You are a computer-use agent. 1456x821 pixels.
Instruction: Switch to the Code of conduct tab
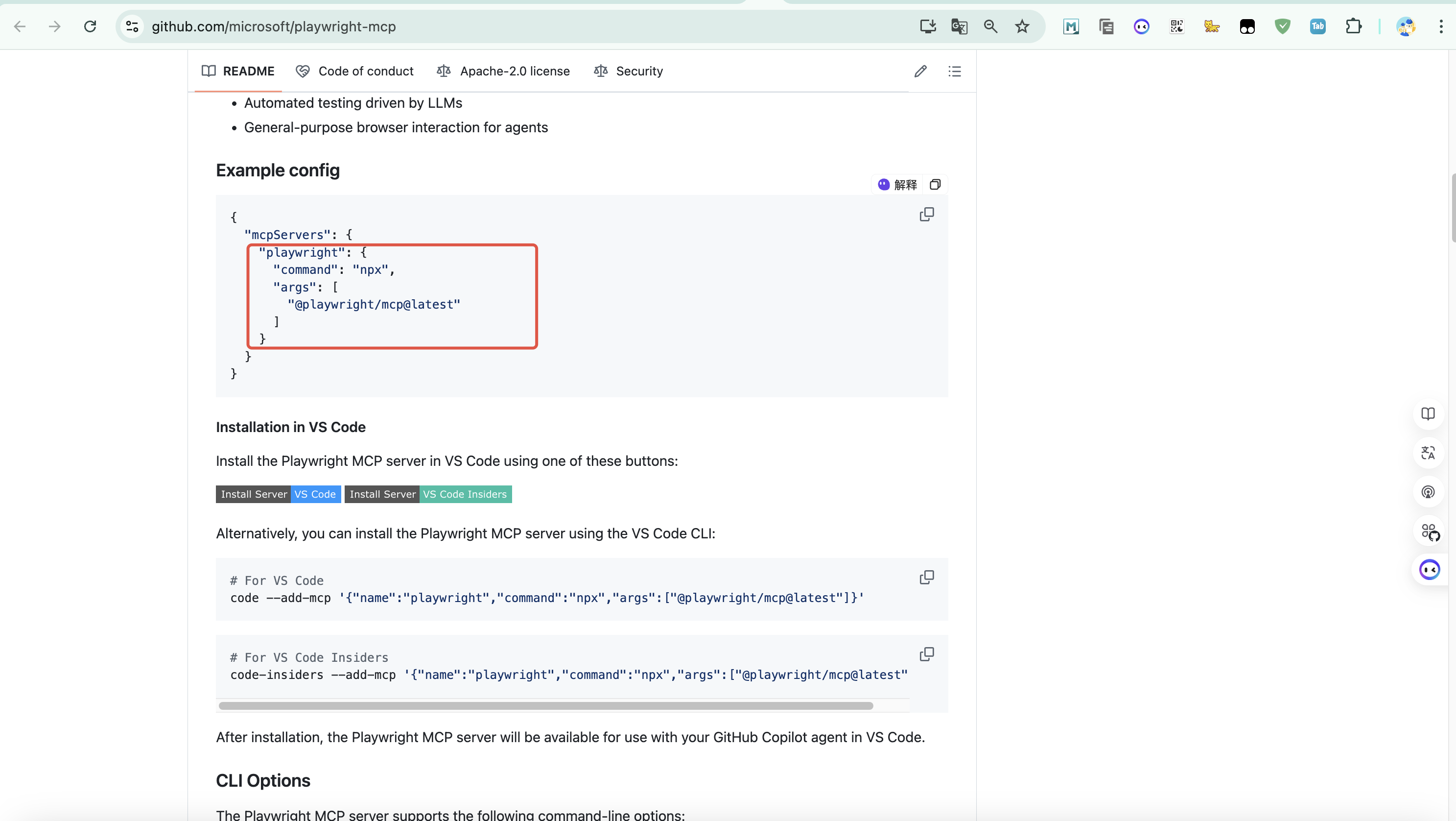355,71
